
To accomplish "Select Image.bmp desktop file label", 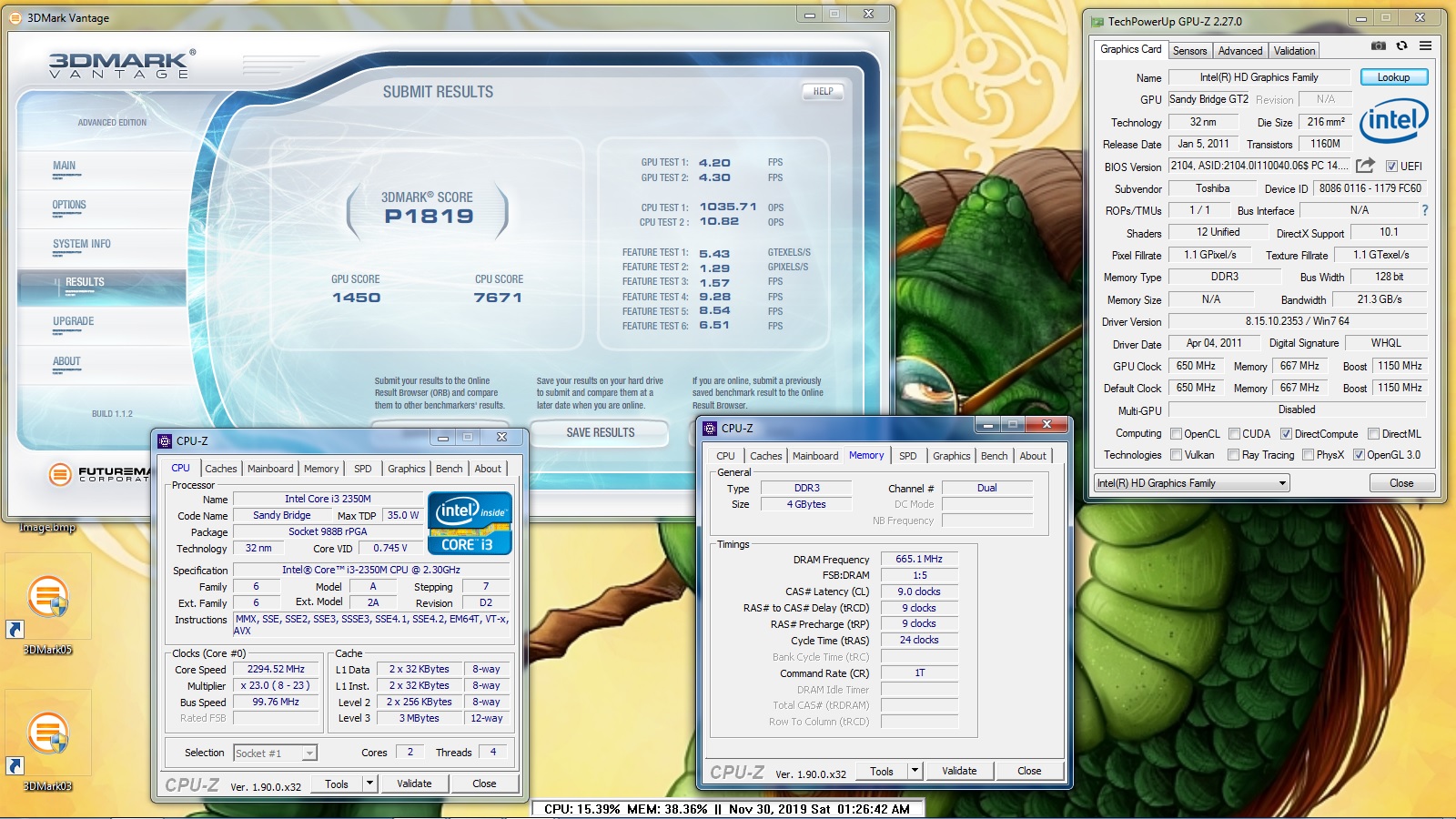I will tap(47, 527).
